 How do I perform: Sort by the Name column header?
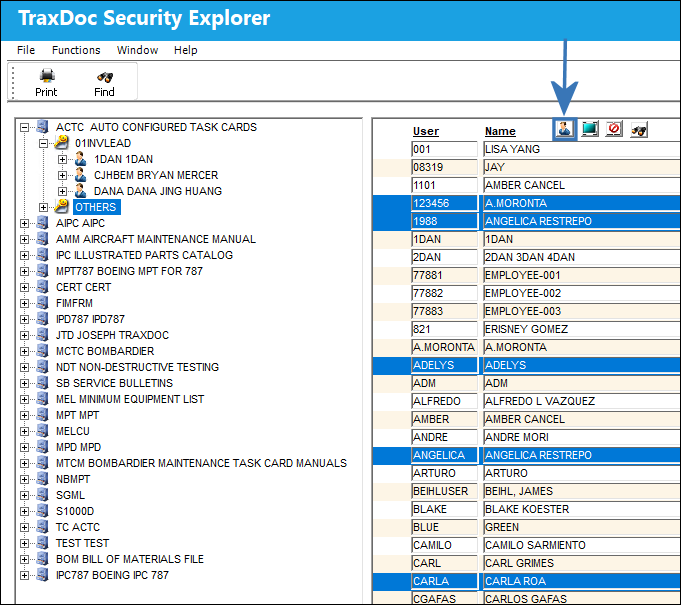(500, 131)
